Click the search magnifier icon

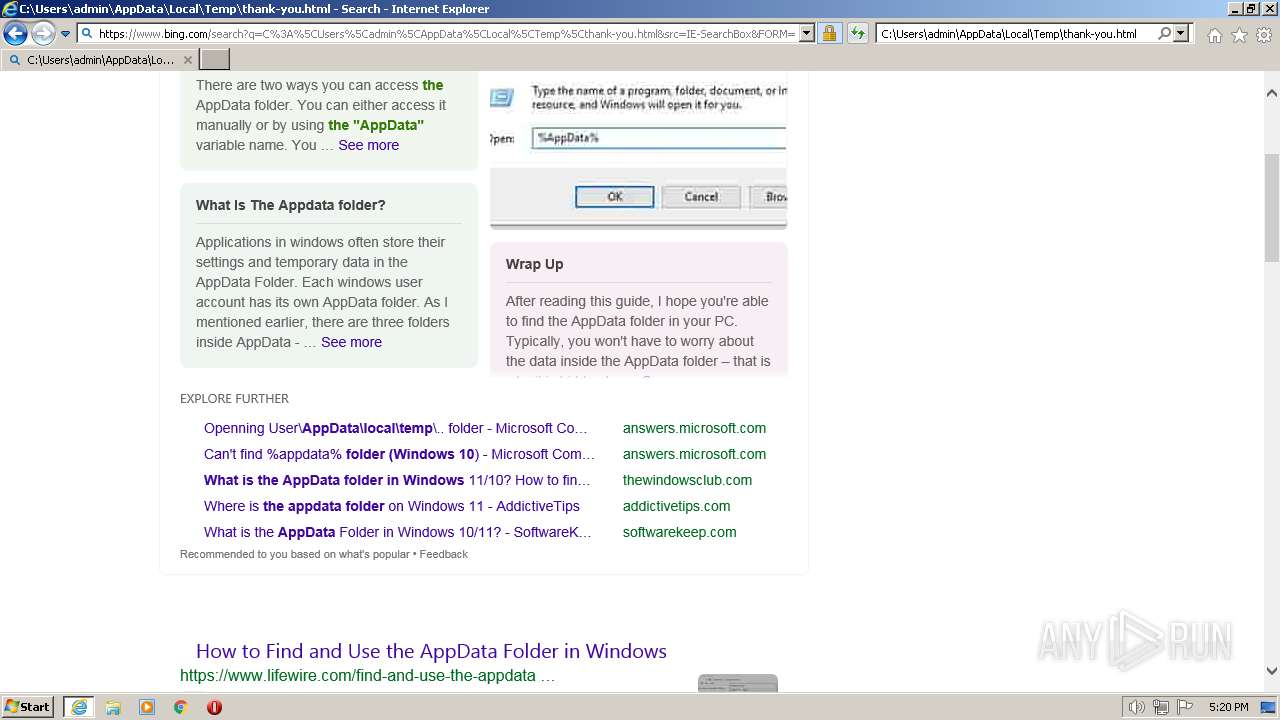coord(1164,33)
